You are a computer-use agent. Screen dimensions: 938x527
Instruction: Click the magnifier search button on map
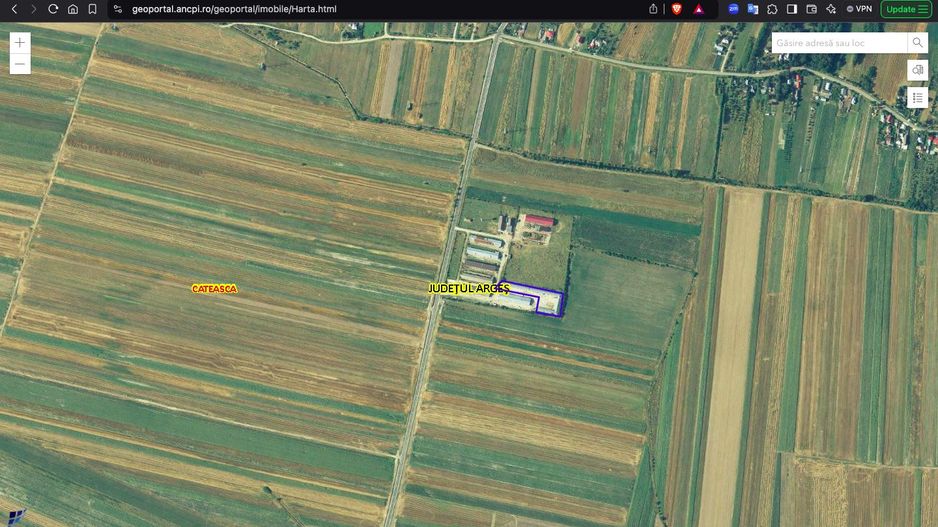coord(917,43)
